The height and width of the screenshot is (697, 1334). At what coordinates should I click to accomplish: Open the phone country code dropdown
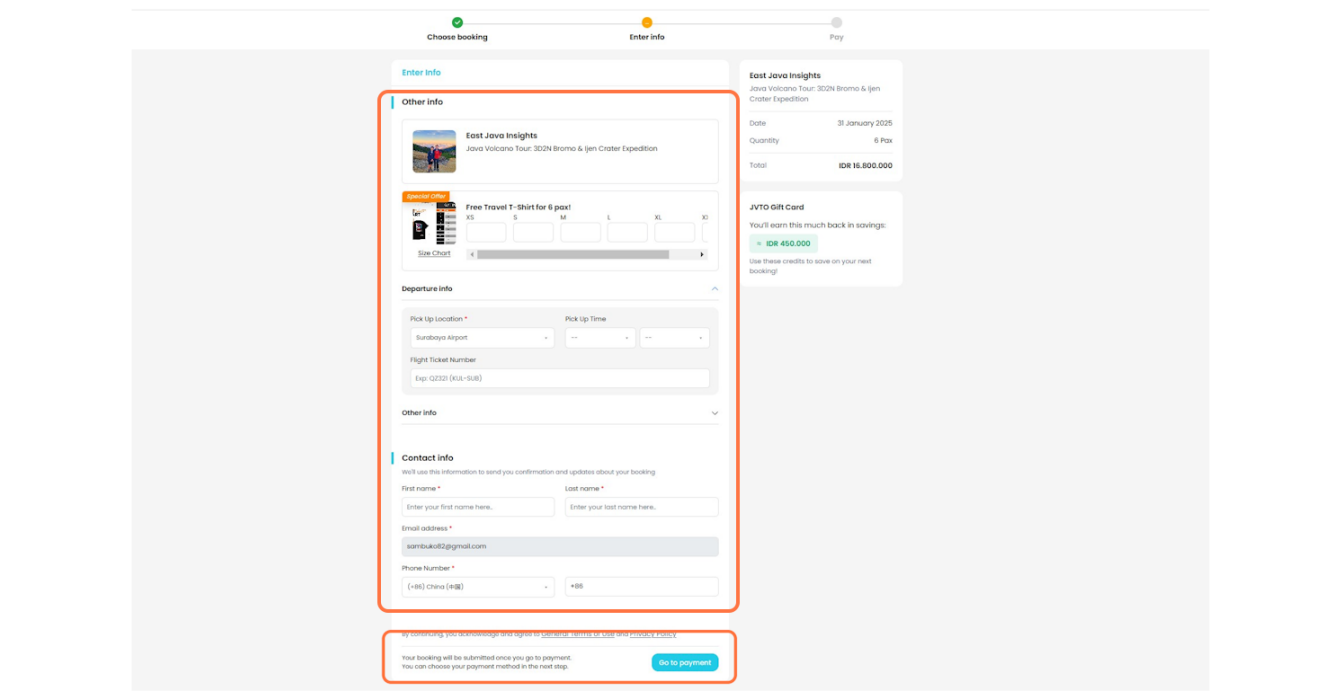pos(478,587)
